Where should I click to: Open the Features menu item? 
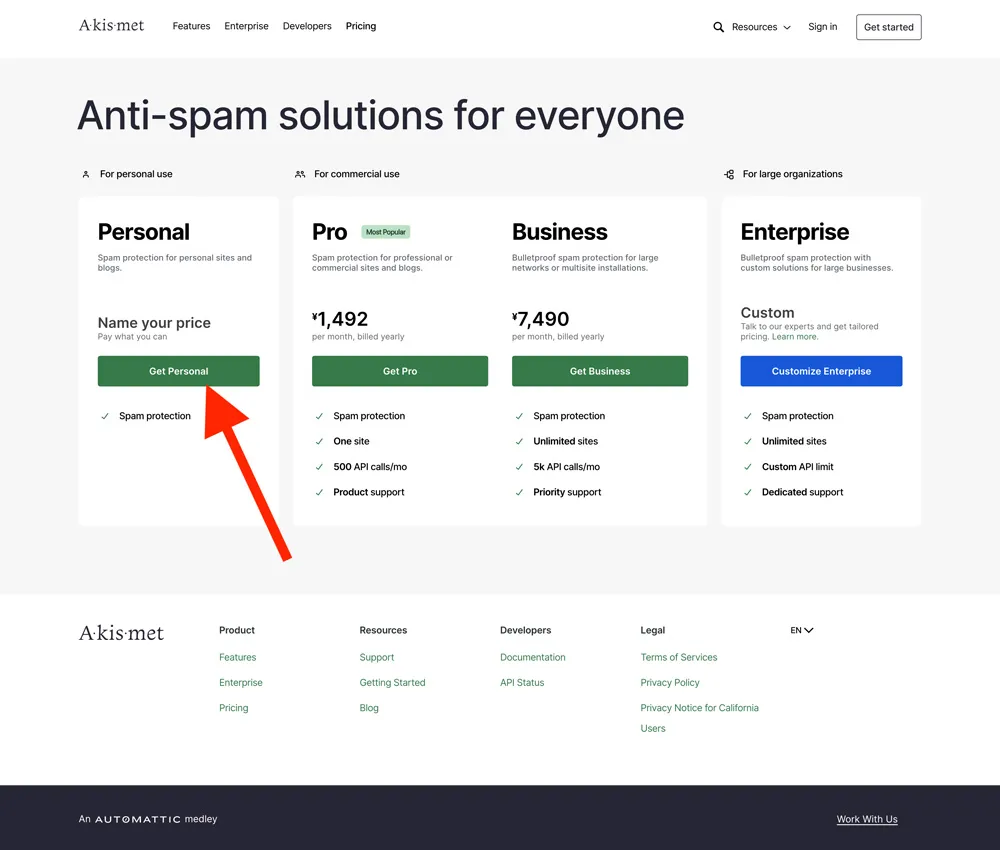point(191,26)
